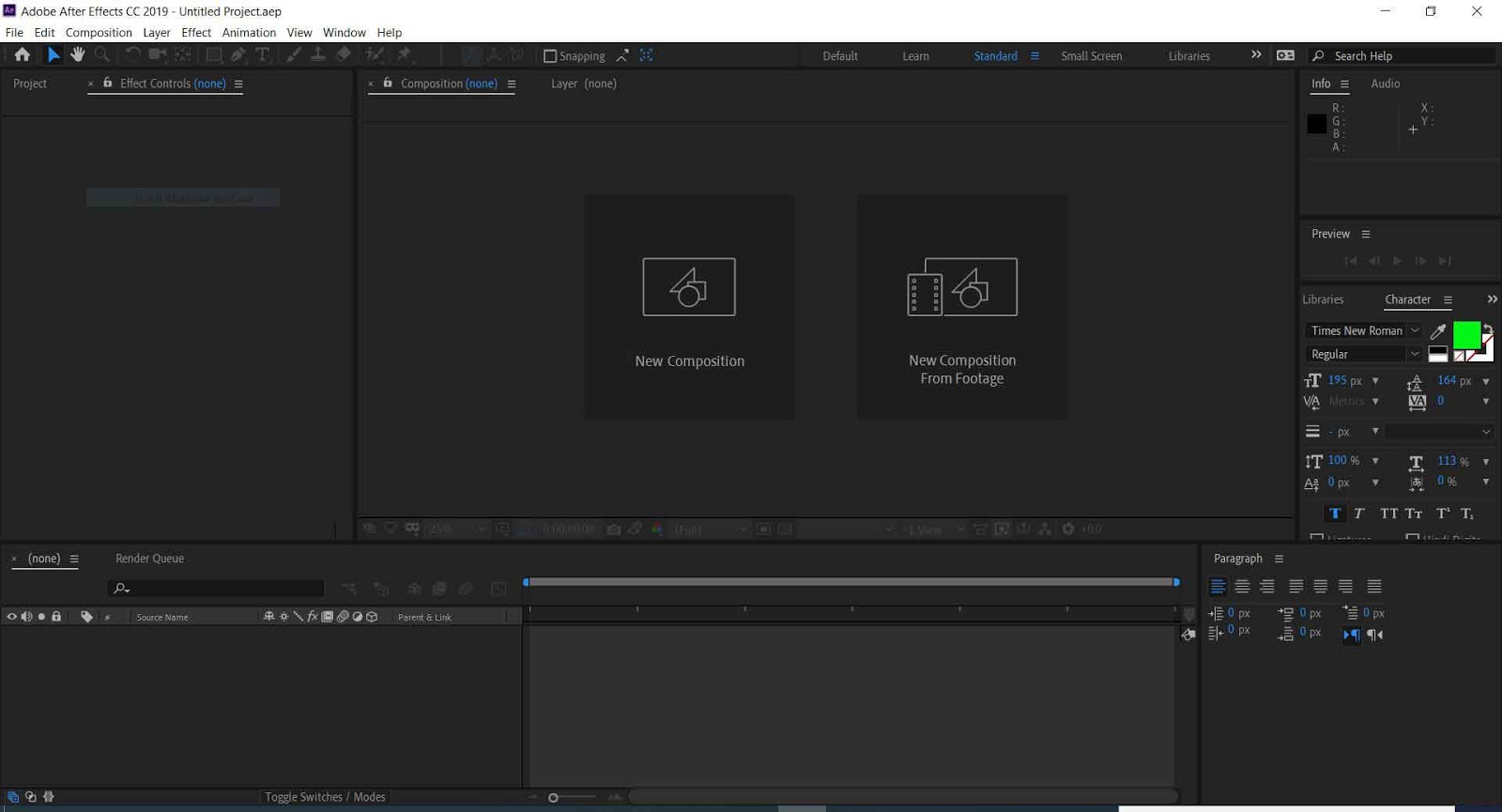Select the Rotation tool

(x=133, y=55)
